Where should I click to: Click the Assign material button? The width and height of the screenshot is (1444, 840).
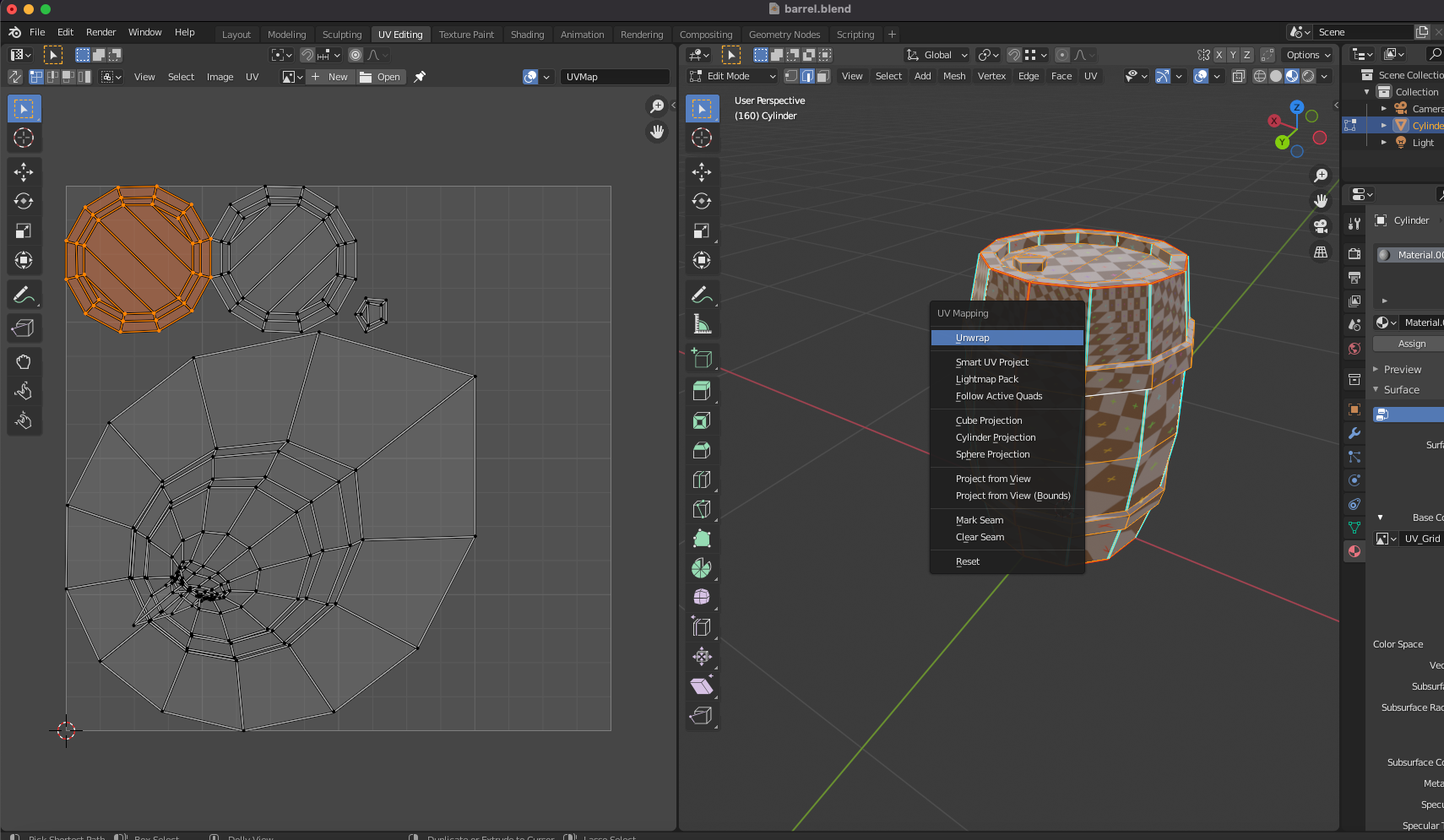click(x=1411, y=344)
